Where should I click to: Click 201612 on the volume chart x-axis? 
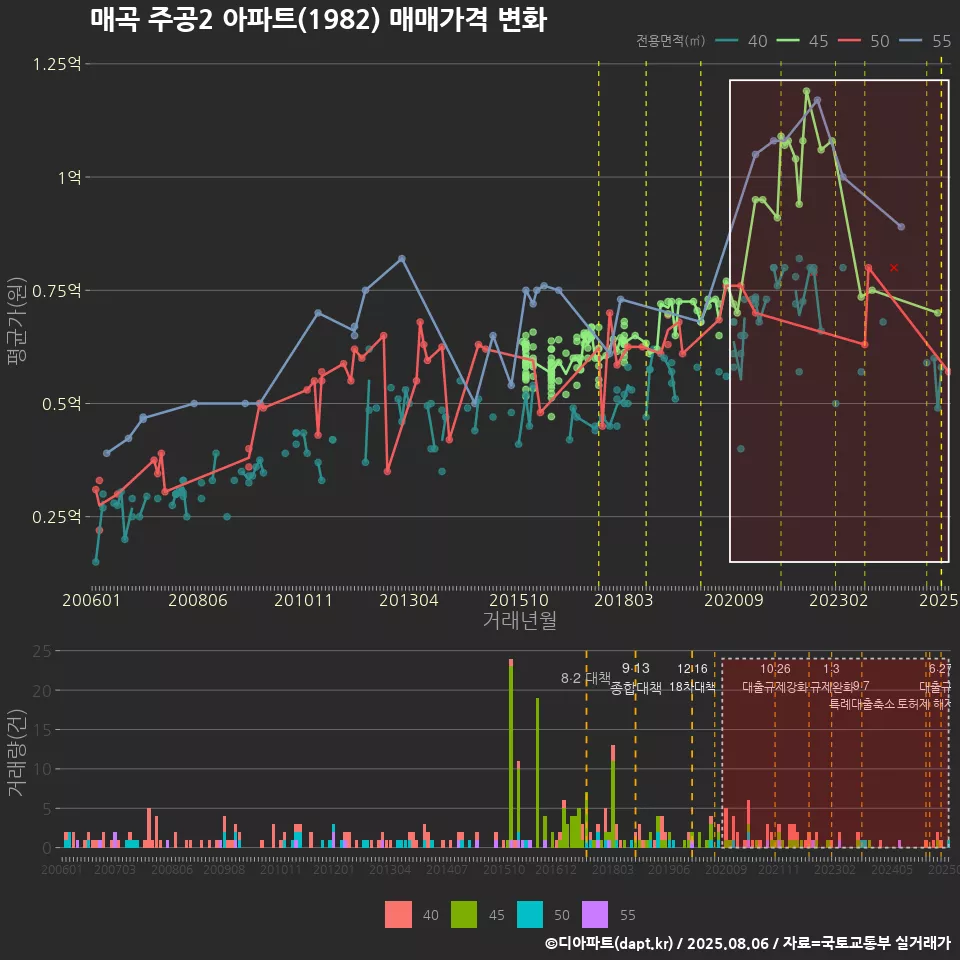click(556, 869)
